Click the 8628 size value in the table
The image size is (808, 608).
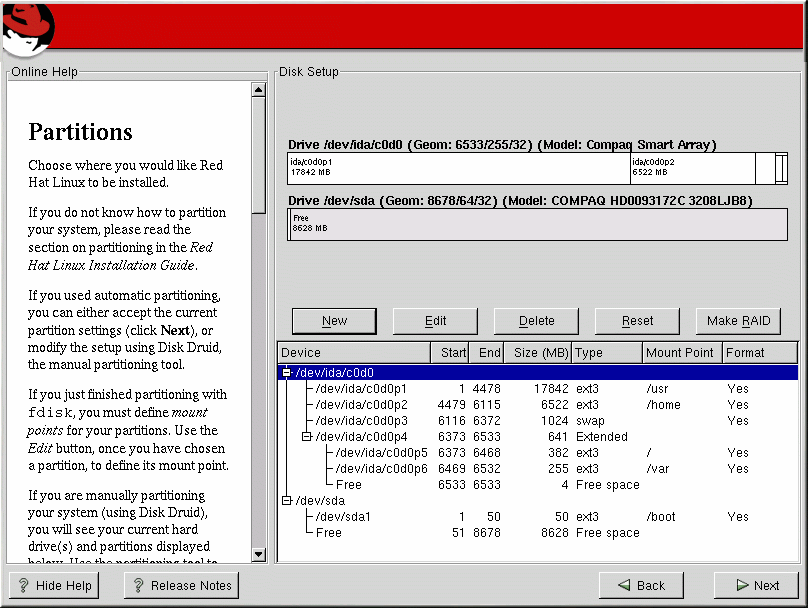point(554,532)
